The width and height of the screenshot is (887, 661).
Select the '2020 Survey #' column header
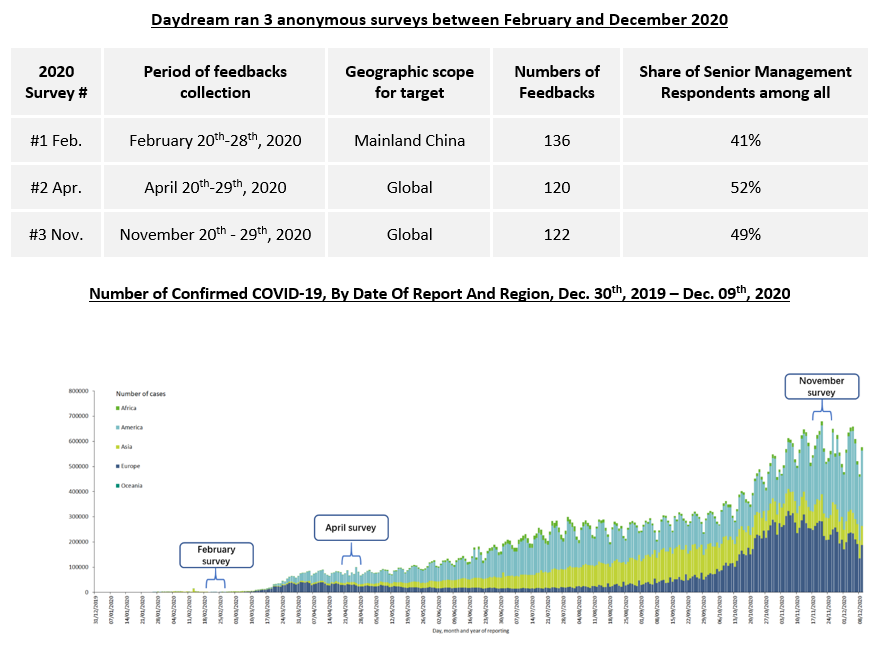(x=56, y=82)
